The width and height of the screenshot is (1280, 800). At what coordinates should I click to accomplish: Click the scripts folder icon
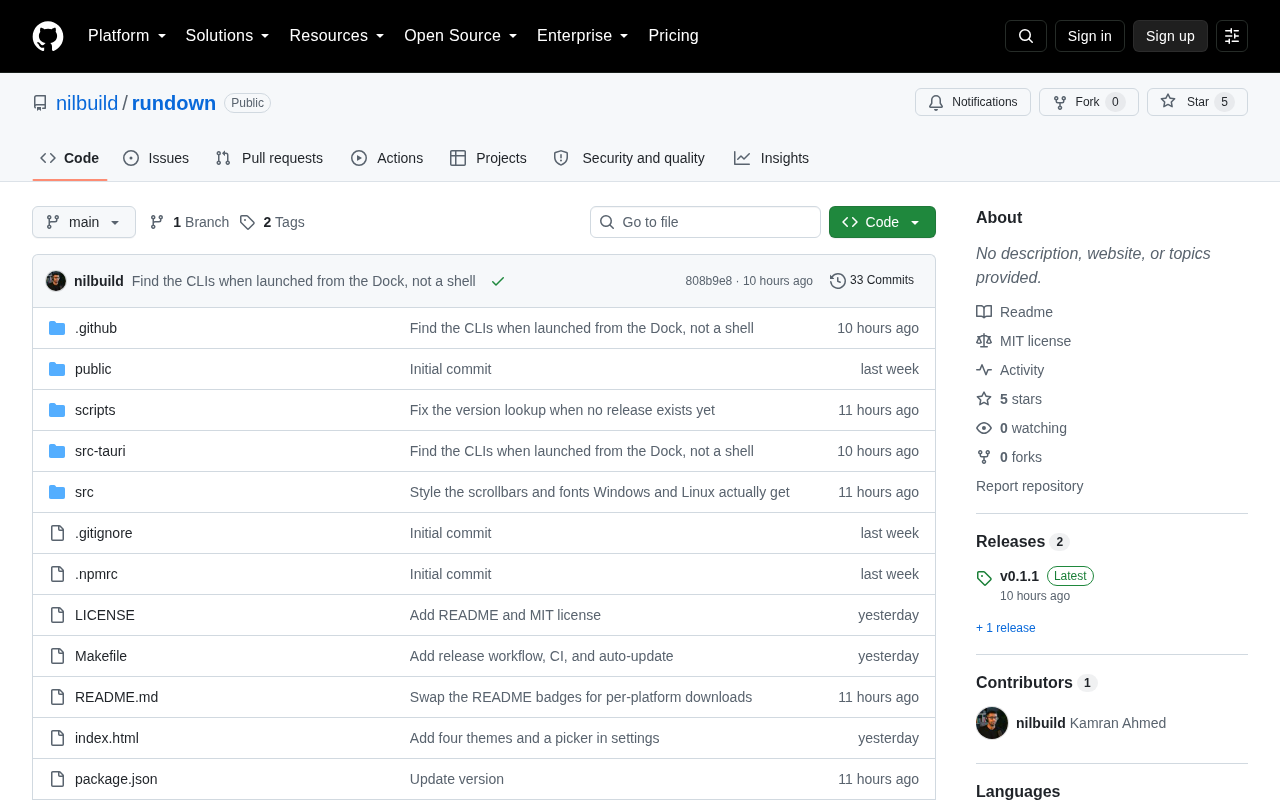(57, 410)
